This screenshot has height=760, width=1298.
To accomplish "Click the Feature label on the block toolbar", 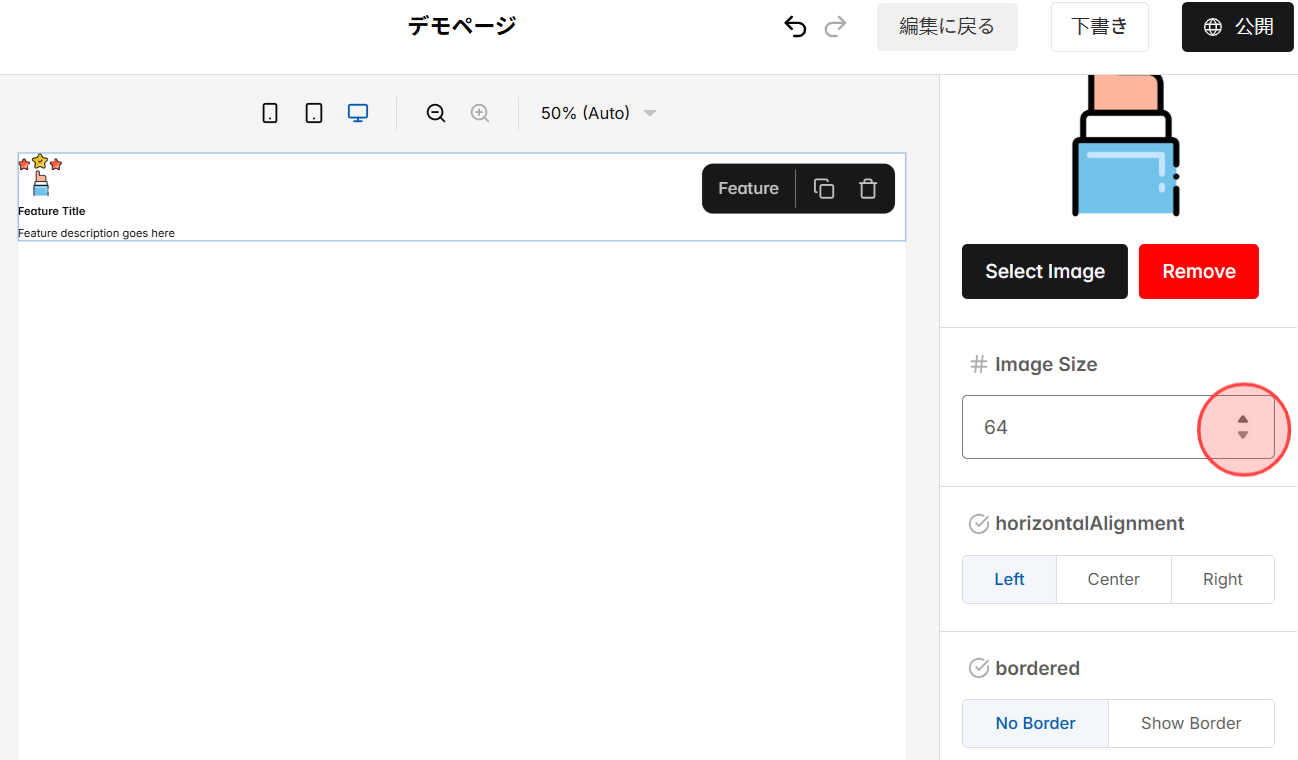I will point(748,188).
